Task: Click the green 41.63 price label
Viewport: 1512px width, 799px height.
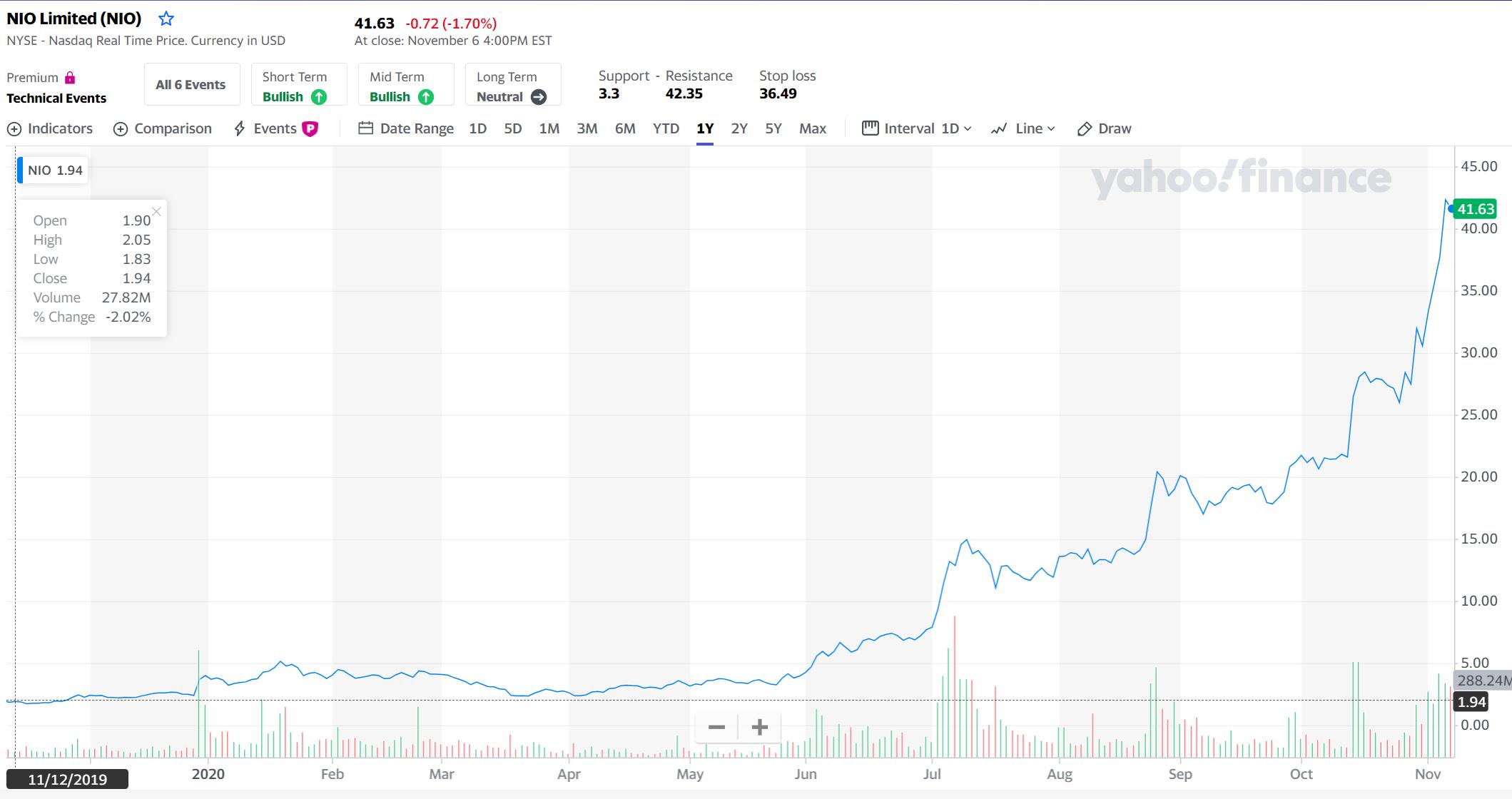Action: (x=1475, y=209)
